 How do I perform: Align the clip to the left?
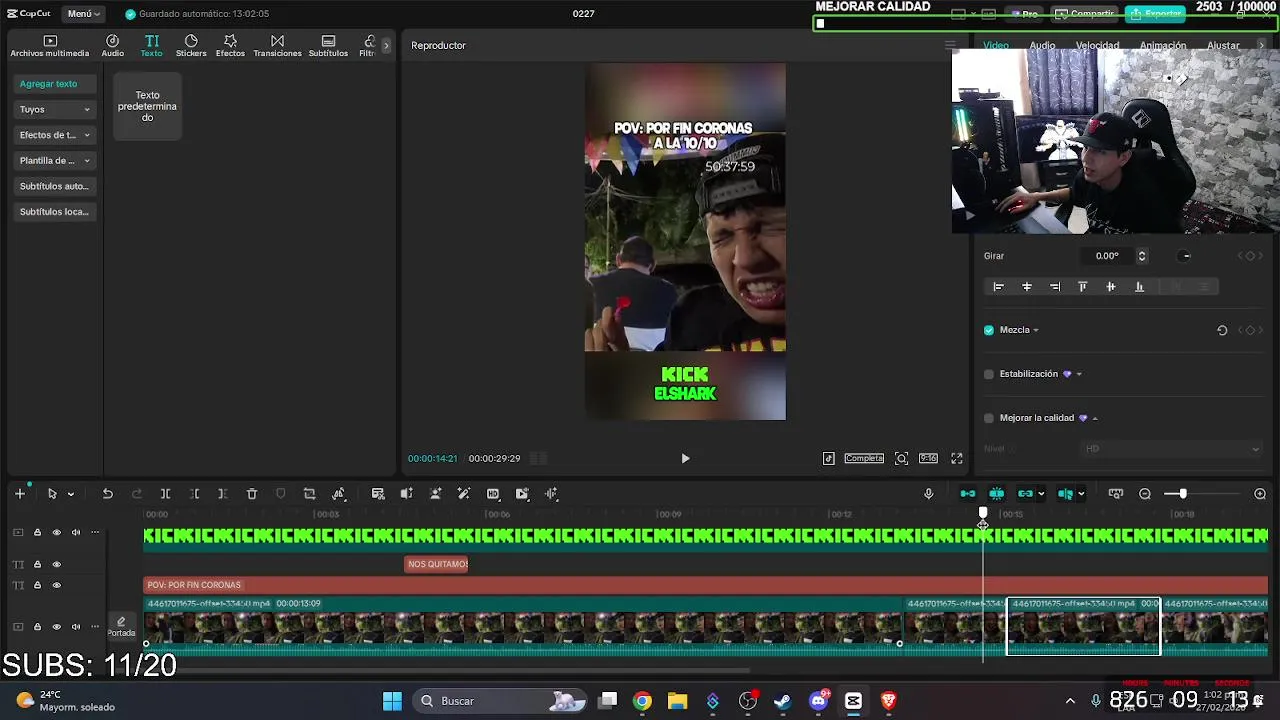point(998,287)
